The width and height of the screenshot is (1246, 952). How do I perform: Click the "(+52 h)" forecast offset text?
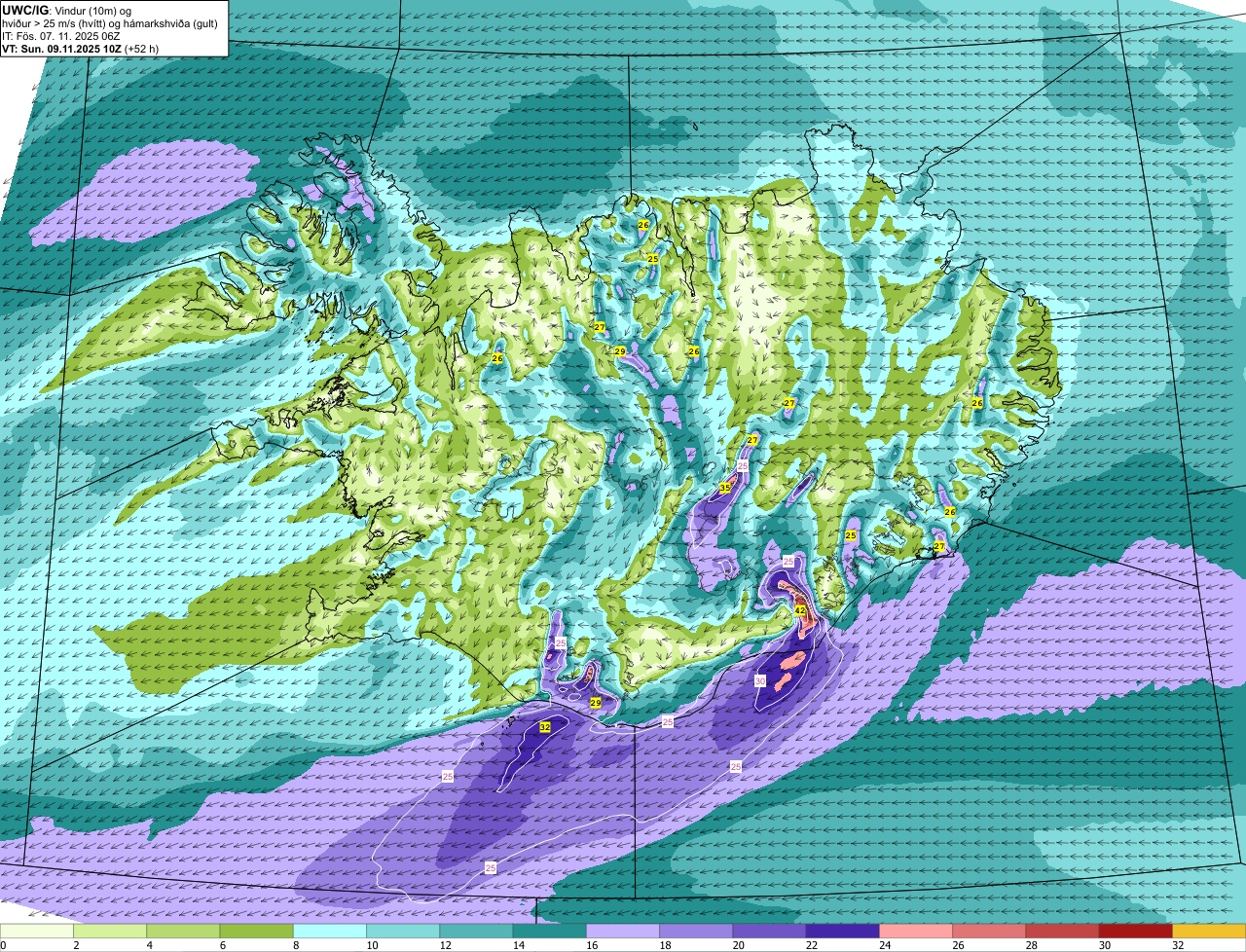(141, 48)
